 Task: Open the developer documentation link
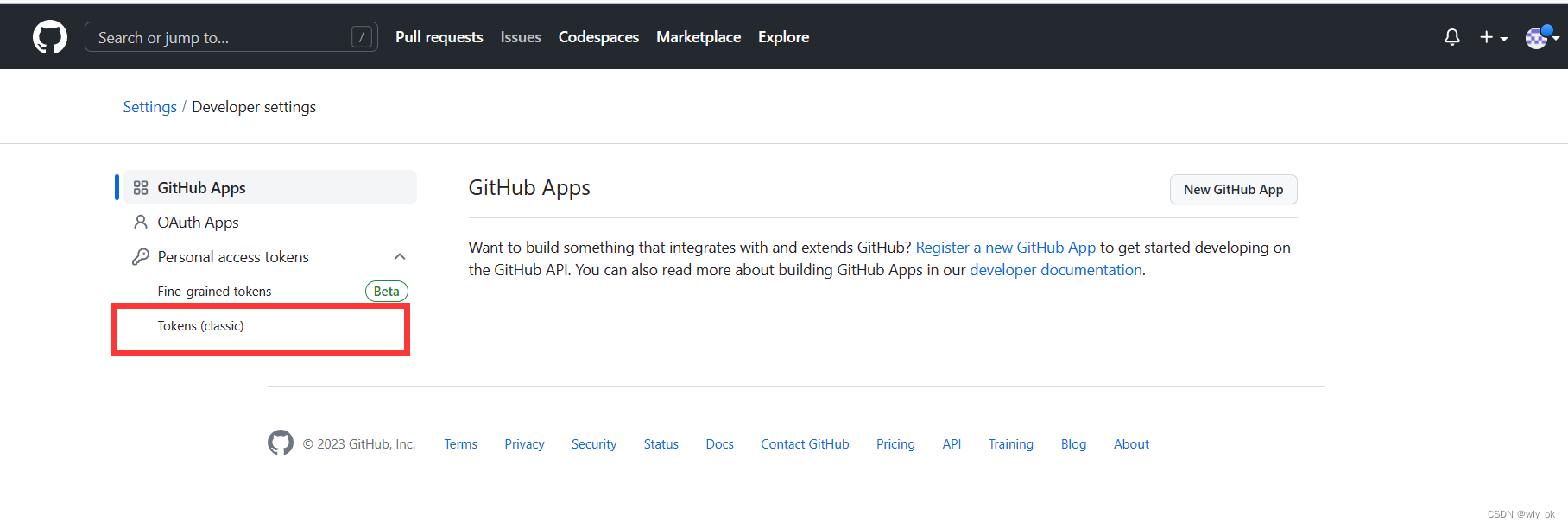(1056, 270)
